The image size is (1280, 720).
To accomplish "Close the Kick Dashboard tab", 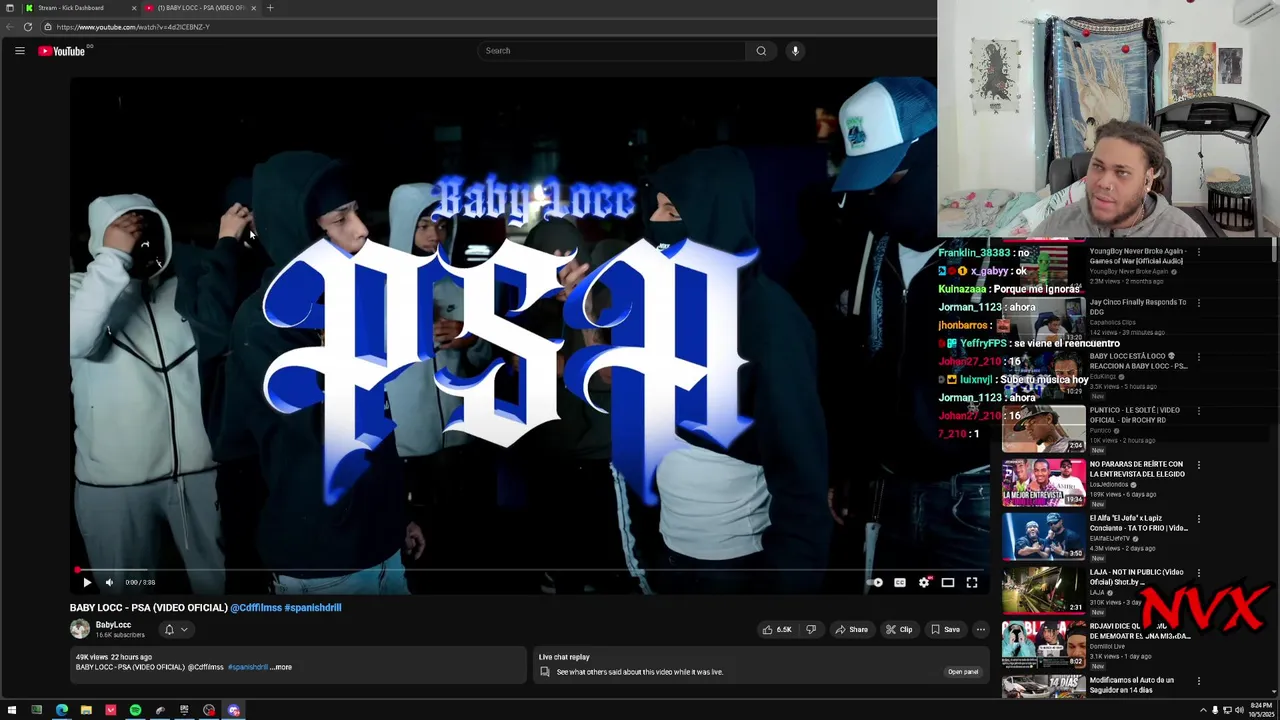I will 134,8.
